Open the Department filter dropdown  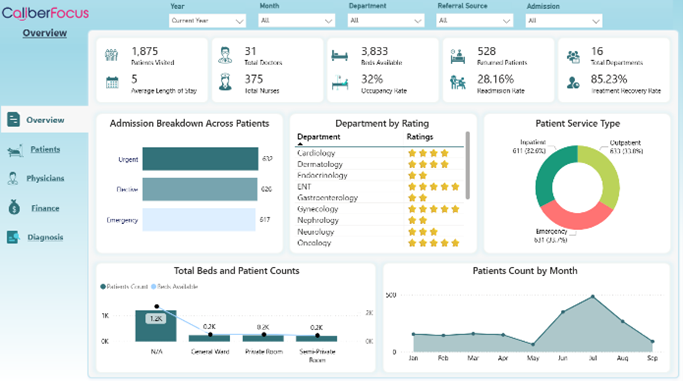(386, 20)
